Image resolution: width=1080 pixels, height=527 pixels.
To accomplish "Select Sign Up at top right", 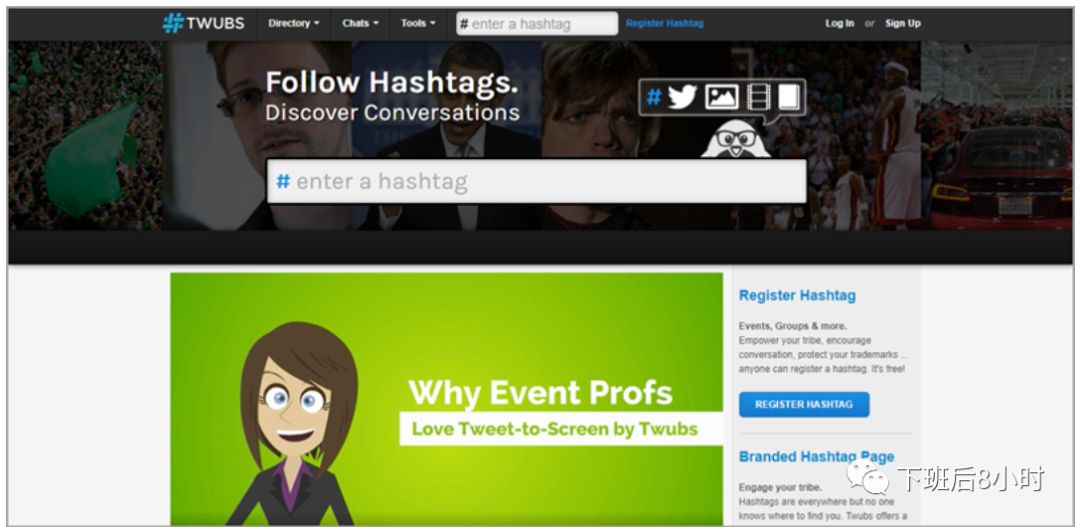I will (x=903, y=23).
